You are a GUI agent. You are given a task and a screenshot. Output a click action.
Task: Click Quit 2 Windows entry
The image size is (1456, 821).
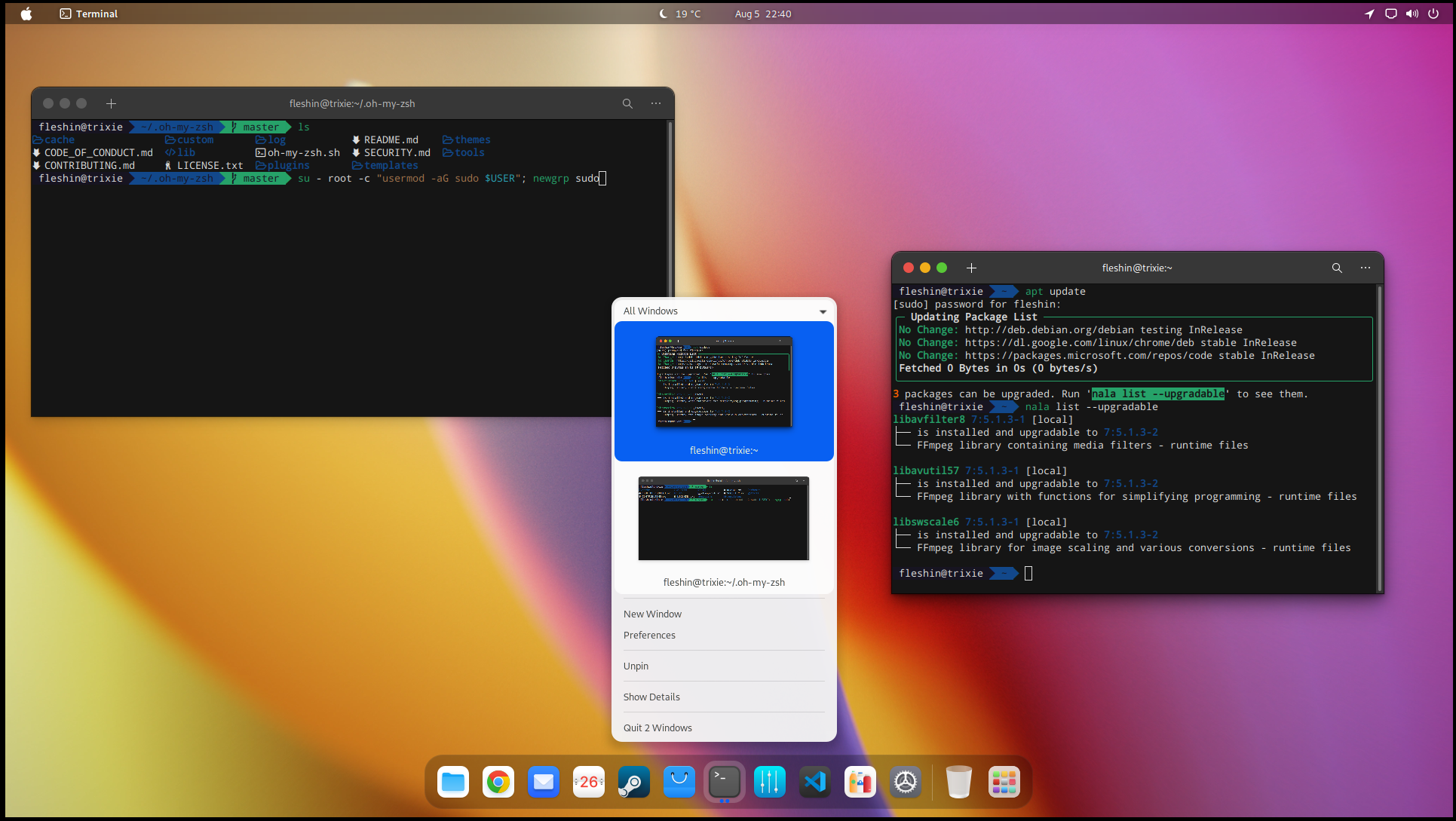click(x=657, y=728)
